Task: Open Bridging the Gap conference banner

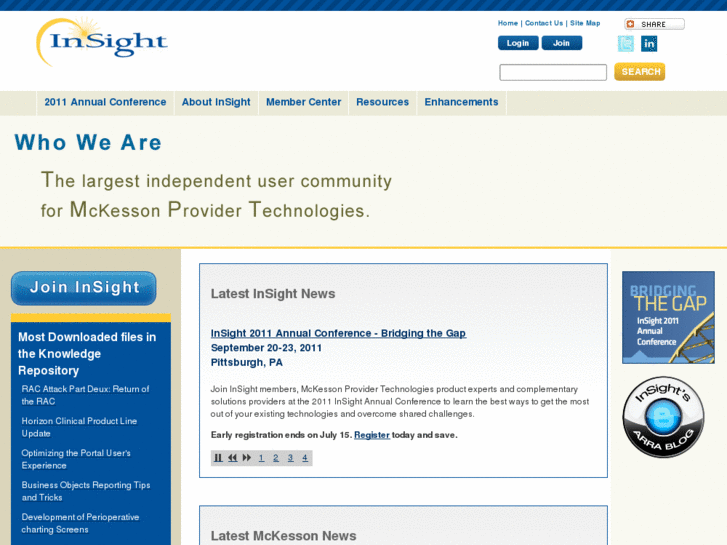Action: point(668,317)
